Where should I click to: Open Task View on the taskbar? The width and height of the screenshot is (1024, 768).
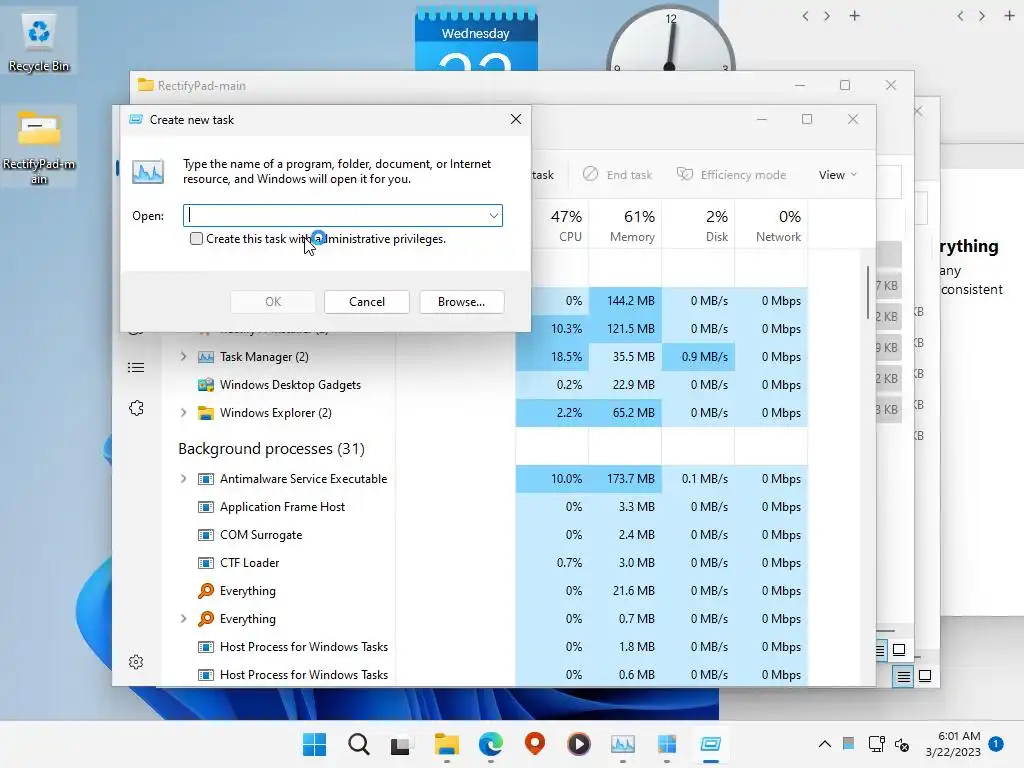[x=401, y=744]
